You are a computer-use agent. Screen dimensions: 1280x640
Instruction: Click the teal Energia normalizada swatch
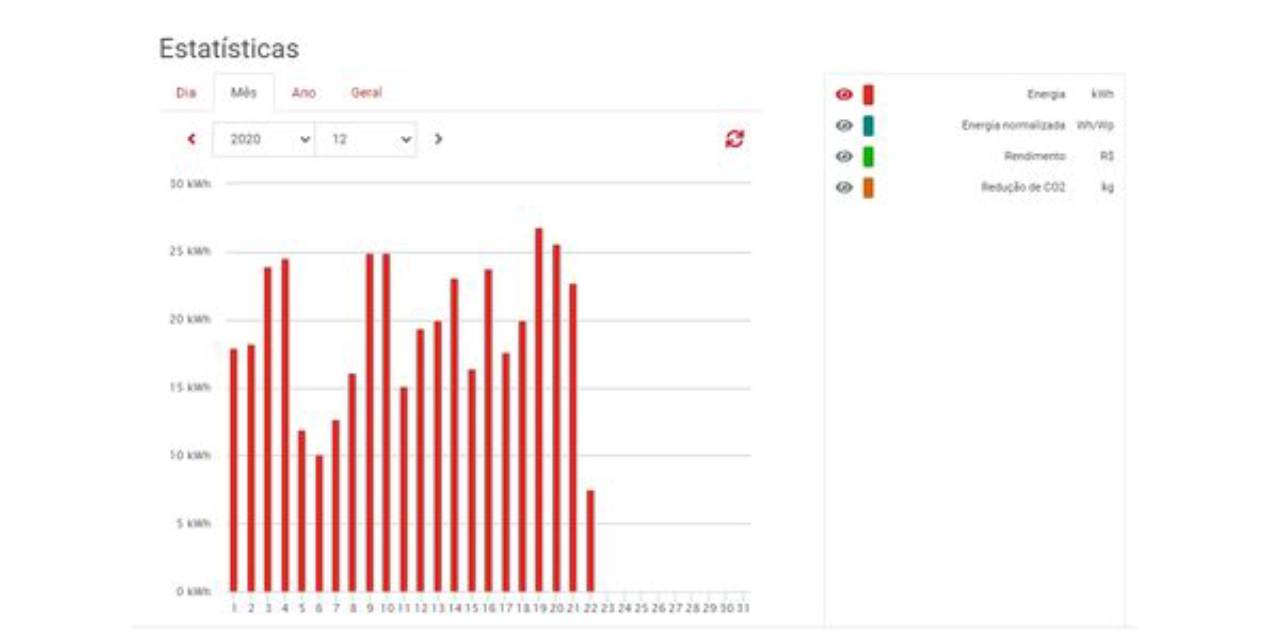(x=868, y=126)
